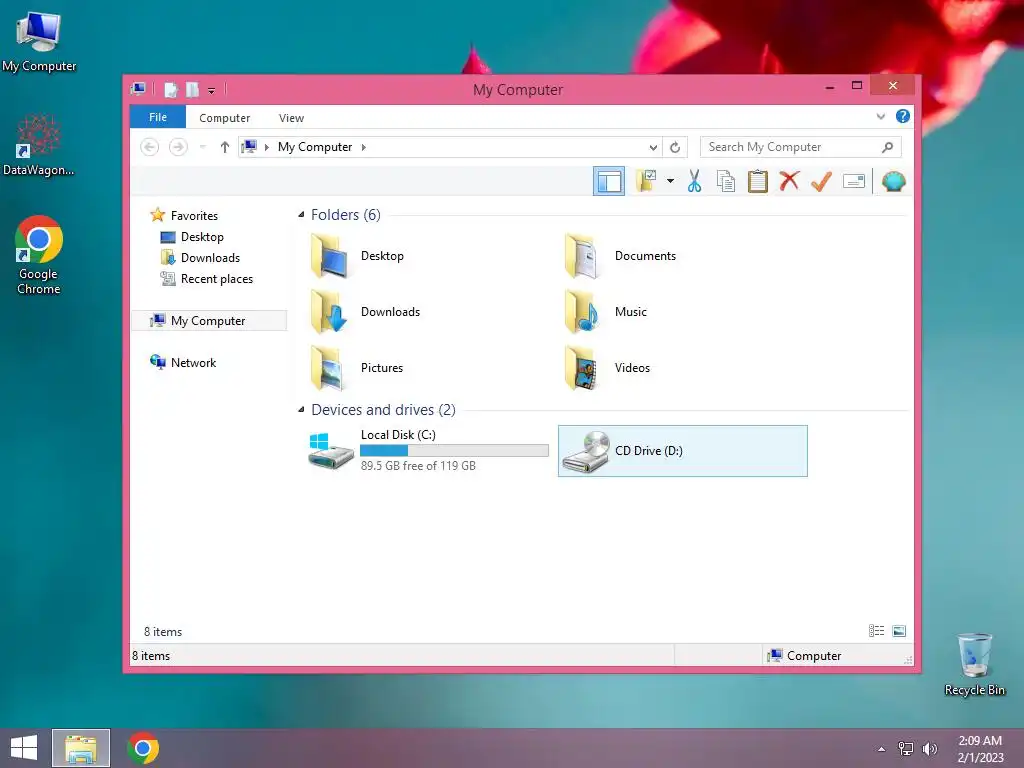Click the computer icon in address bar
Screen dimensions: 1024x768
pyautogui.click(x=249, y=147)
